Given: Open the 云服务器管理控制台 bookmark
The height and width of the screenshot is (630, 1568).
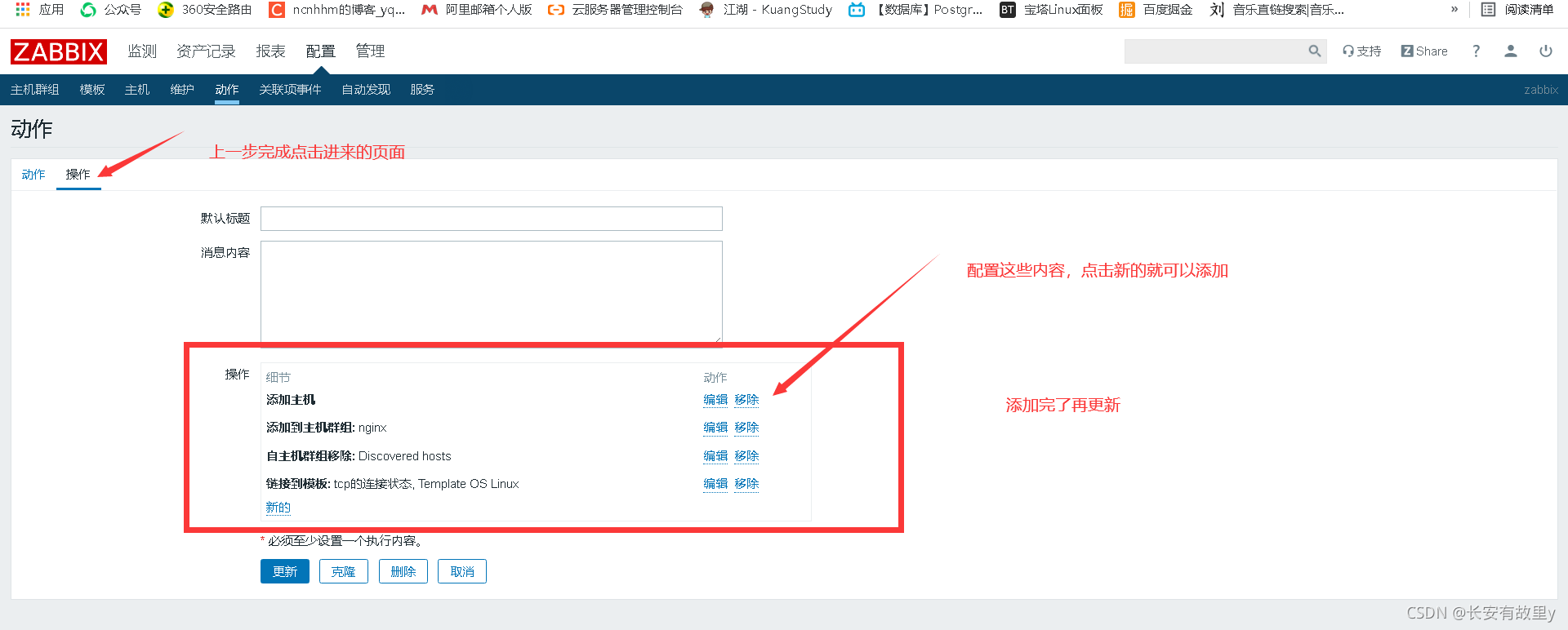Looking at the screenshot, I should pyautogui.click(x=615, y=10).
